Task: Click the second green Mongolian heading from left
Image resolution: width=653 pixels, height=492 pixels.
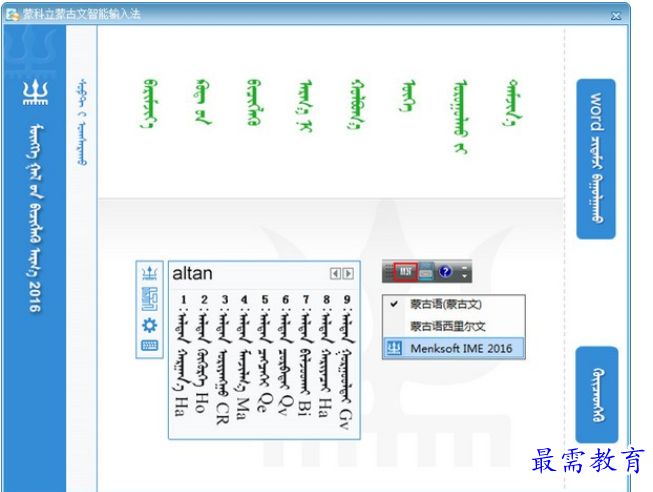Action: click(x=202, y=102)
